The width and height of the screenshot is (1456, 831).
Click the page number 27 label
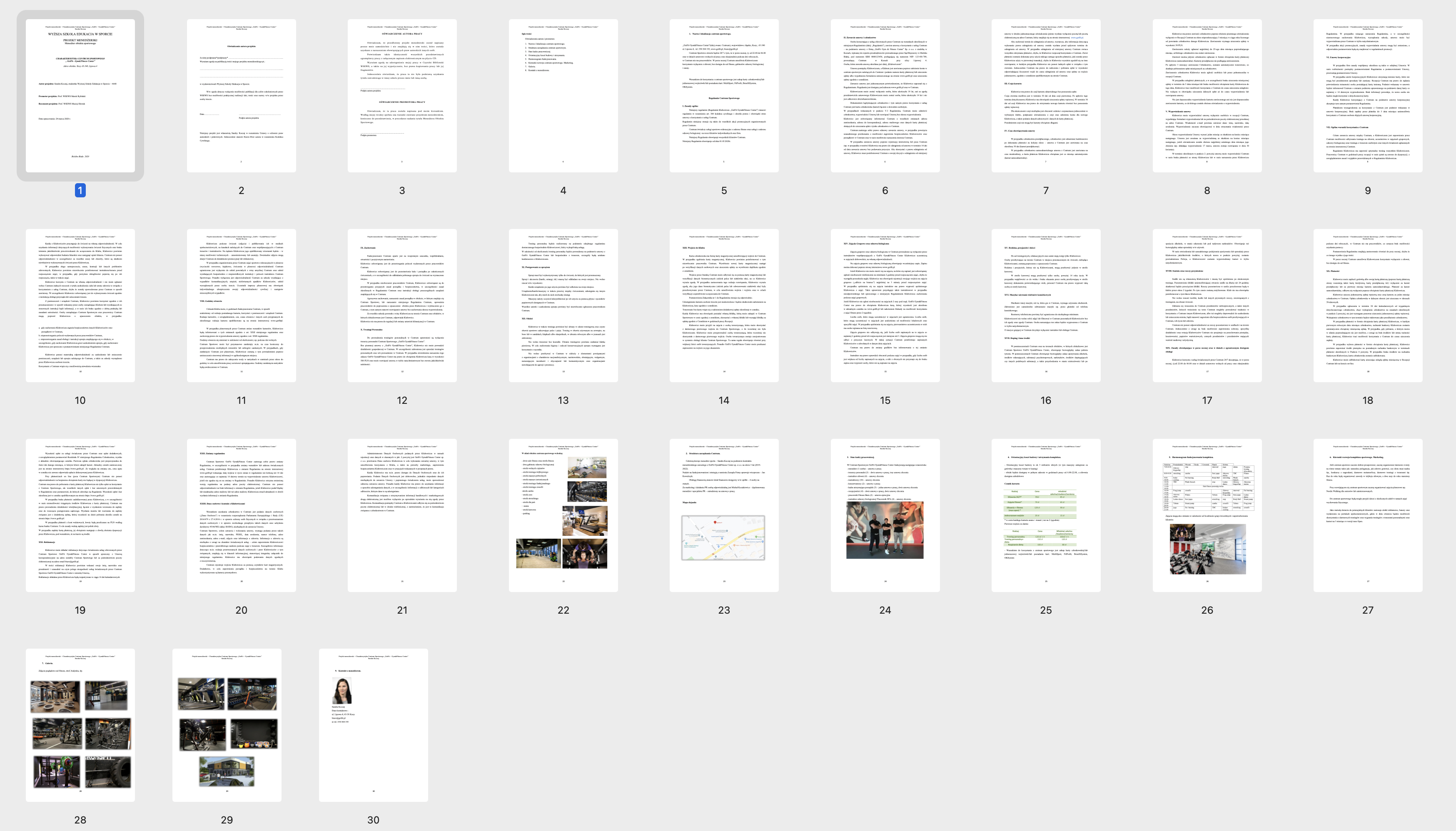click(1368, 610)
